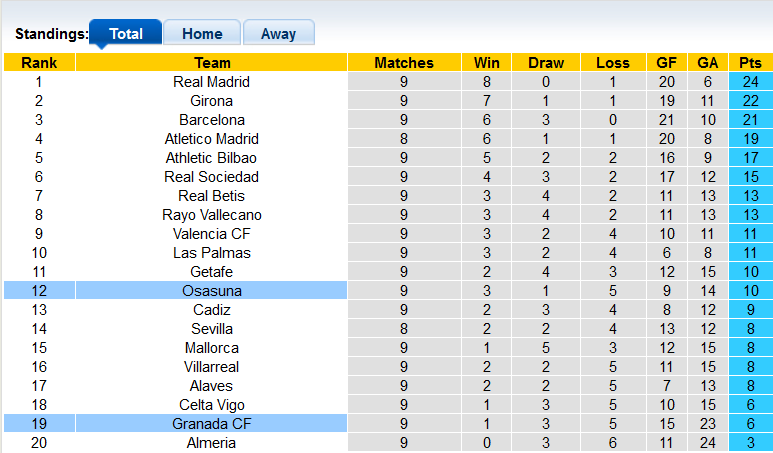Viewport: 773px width, 453px height.
Task: Switch to the Total standings tab
Action: [125, 33]
